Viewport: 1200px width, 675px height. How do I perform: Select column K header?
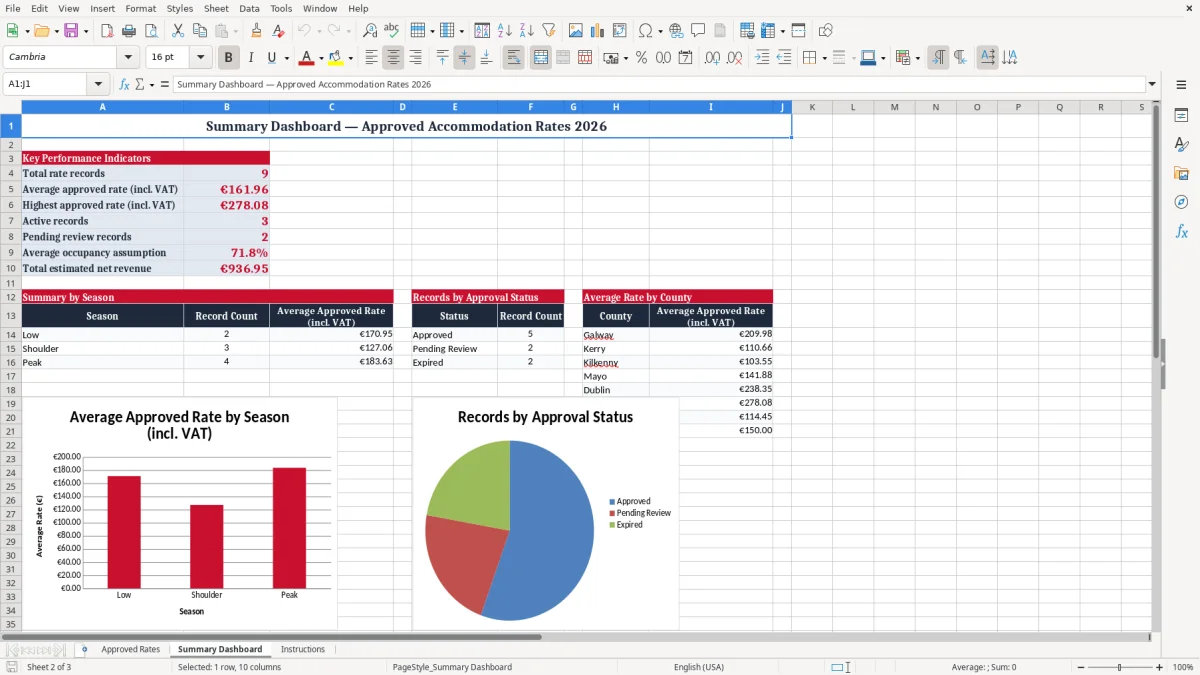click(811, 107)
